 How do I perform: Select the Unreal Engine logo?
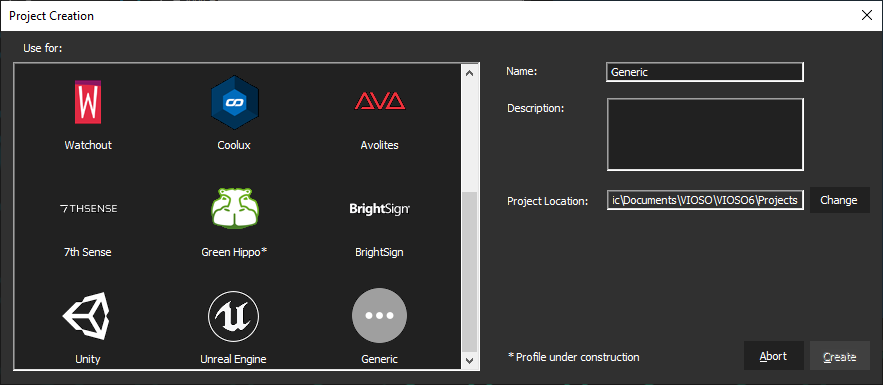(233, 316)
